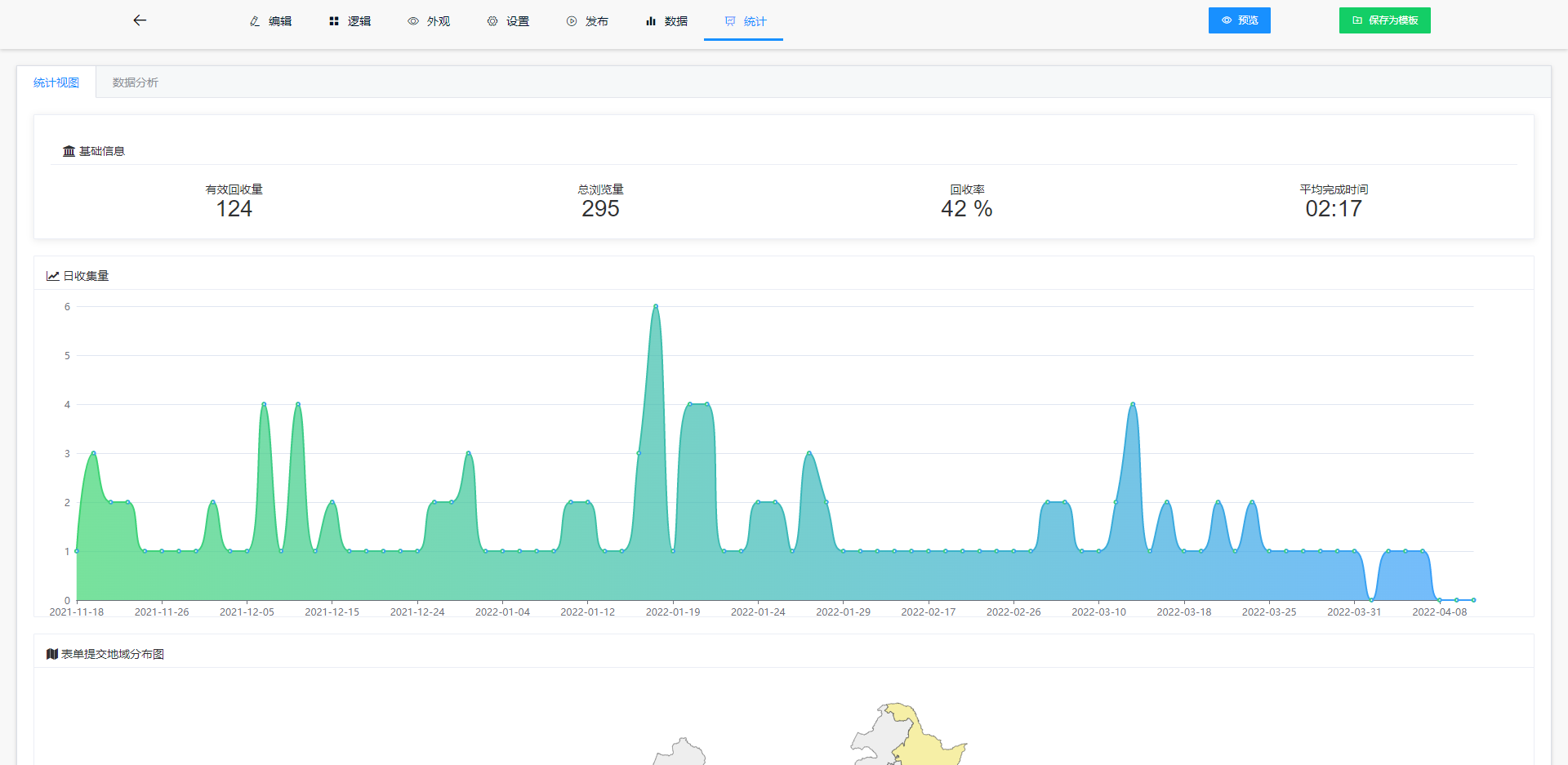Click the x-axis label 2021-11-18
1568x765 pixels.
coord(77,612)
